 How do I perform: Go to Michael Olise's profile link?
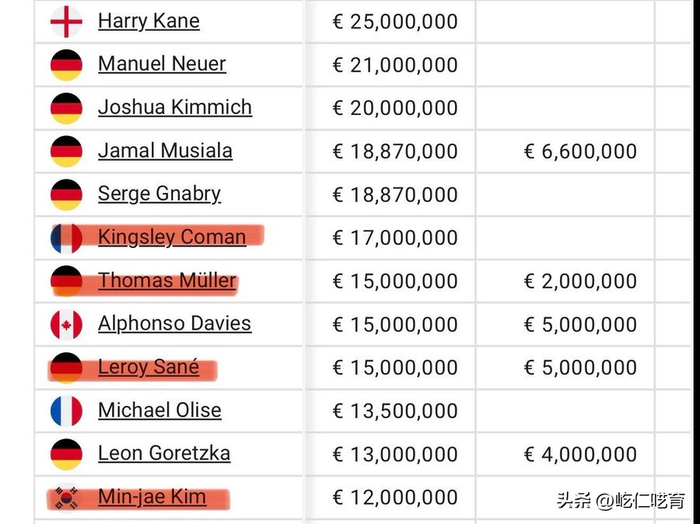(x=159, y=410)
